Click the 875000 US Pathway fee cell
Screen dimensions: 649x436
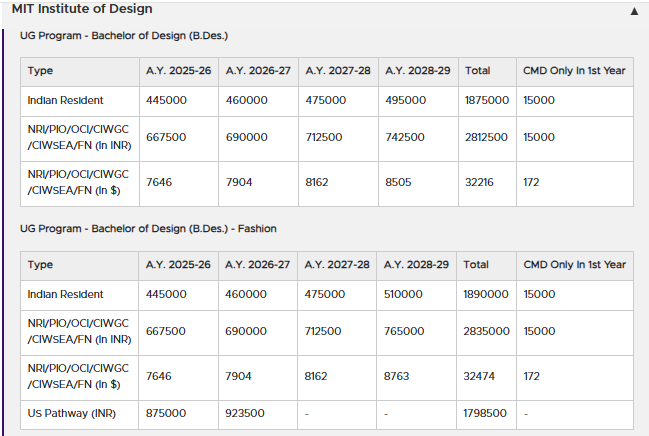[165, 413]
